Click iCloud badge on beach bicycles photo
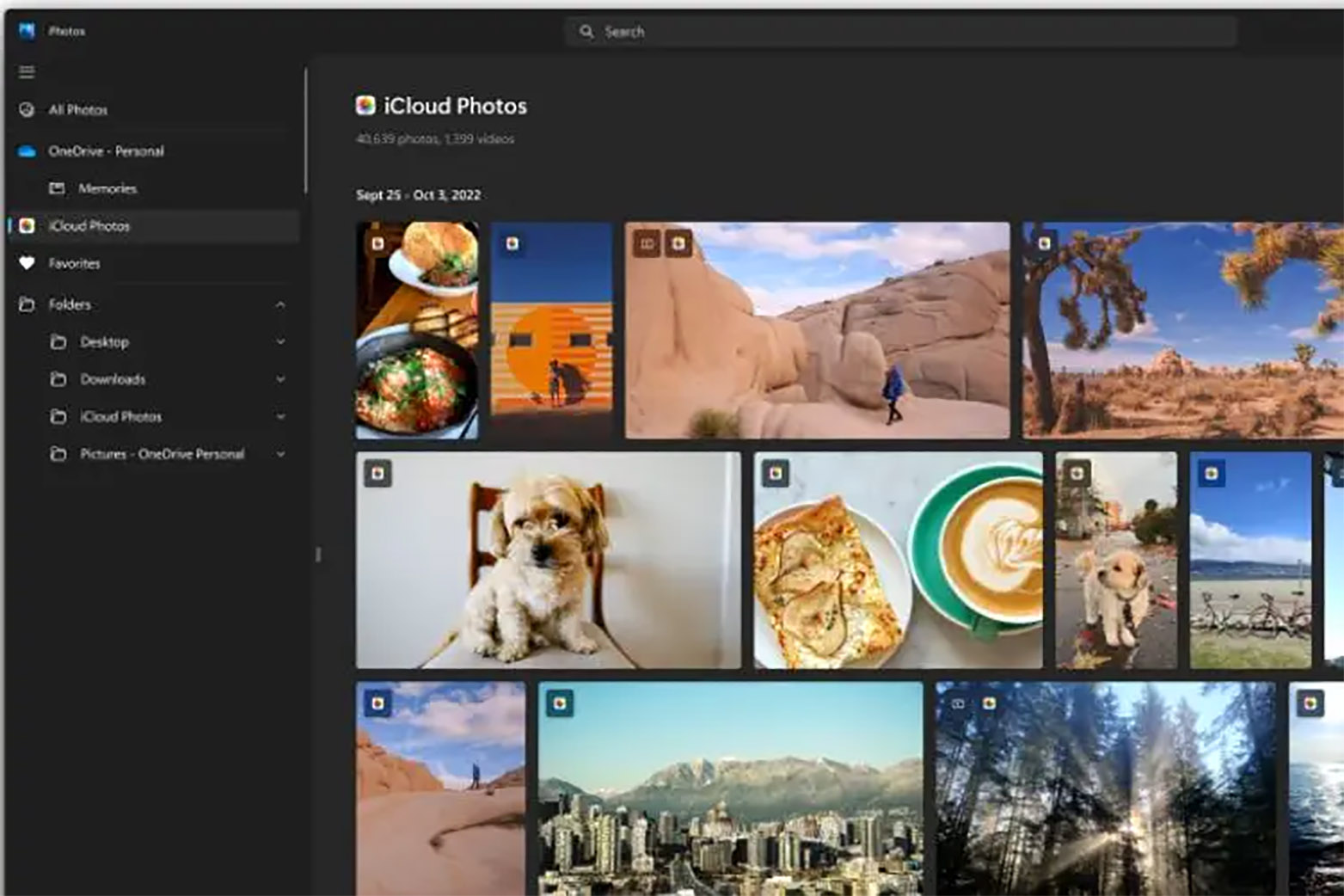Image resolution: width=1344 pixels, height=896 pixels. click(1212, 474)
